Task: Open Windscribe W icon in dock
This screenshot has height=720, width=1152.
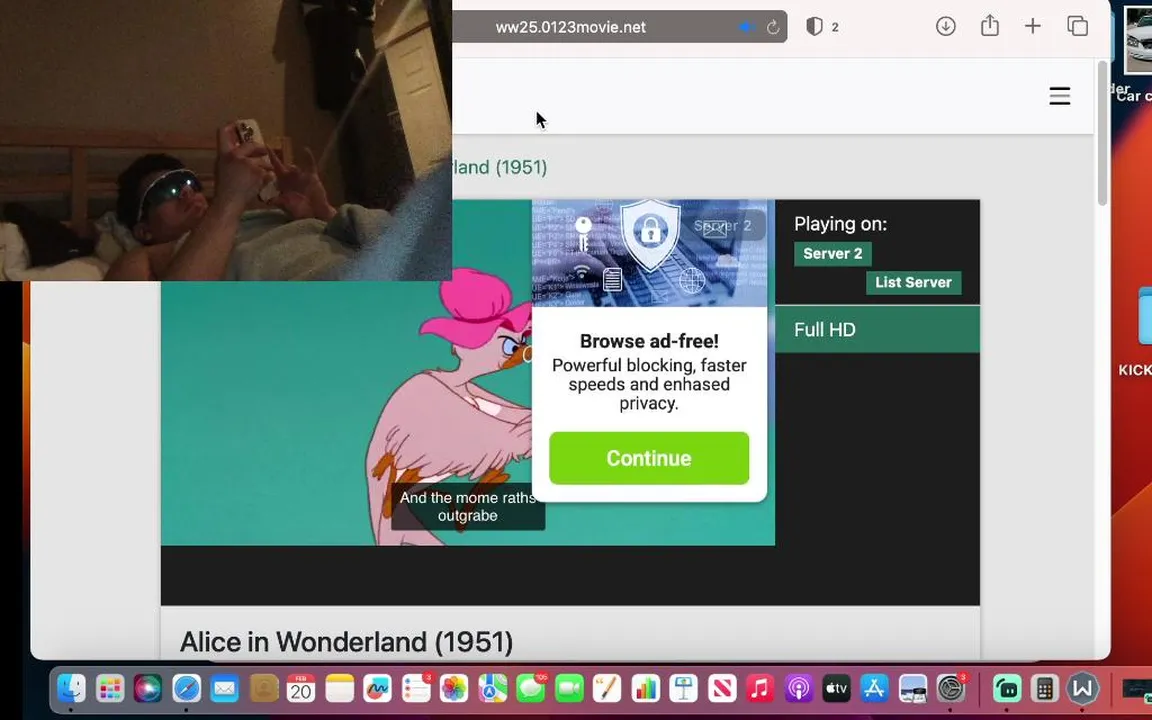Action: click(1083, 689)
